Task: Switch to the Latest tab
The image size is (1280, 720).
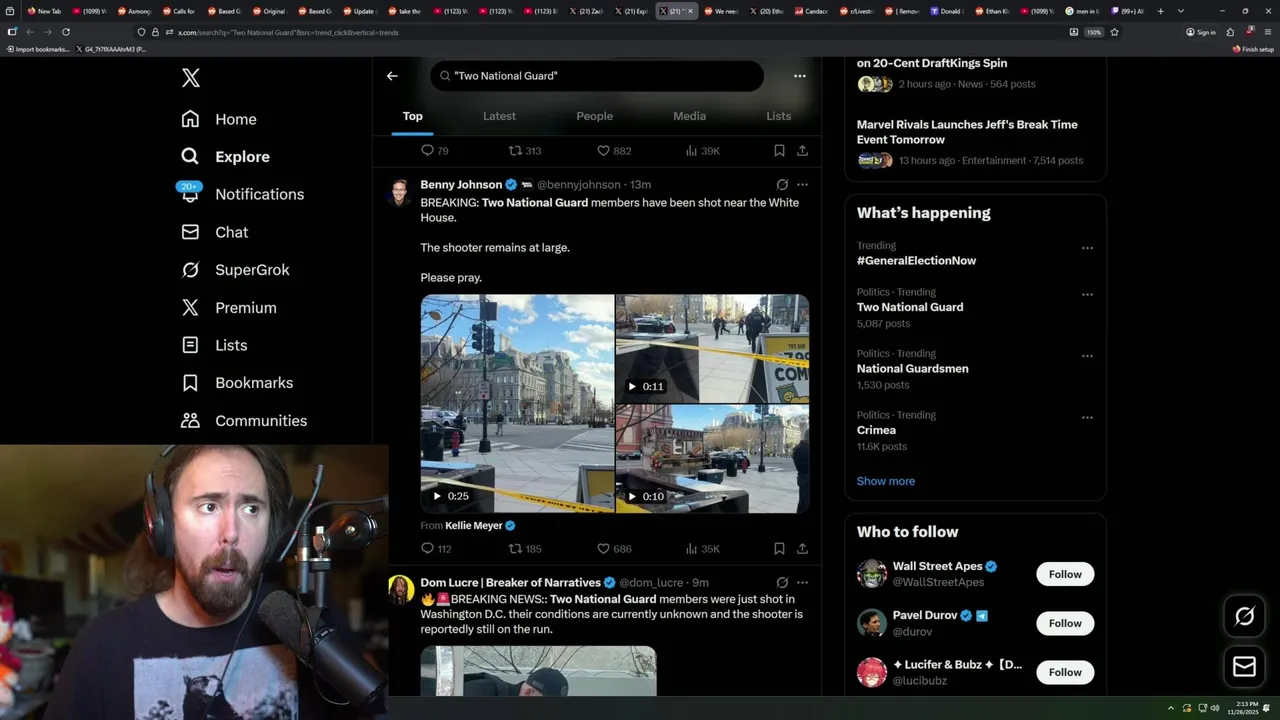Action: point(499,116)
